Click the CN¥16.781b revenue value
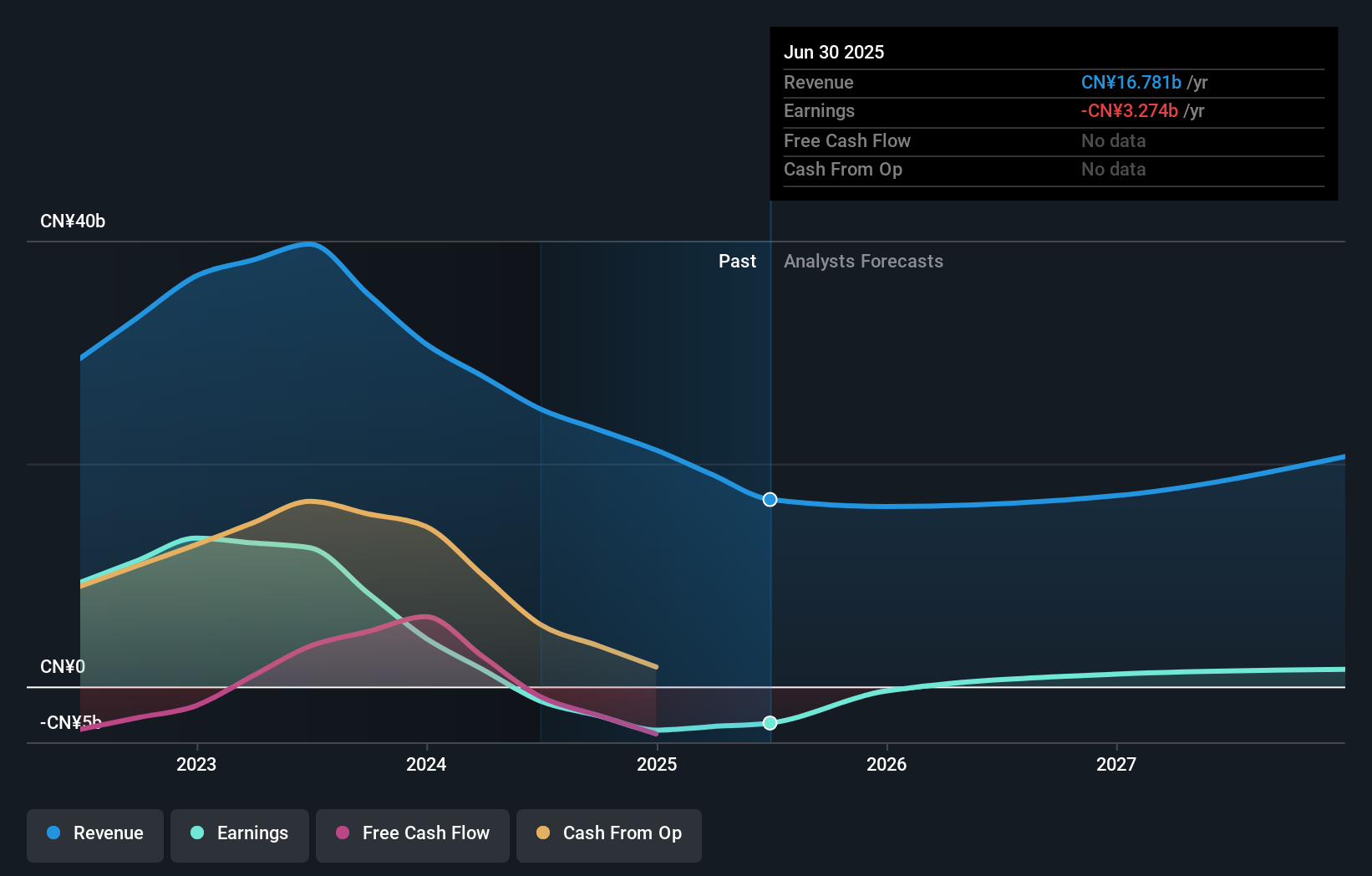 click(1131, 82)
